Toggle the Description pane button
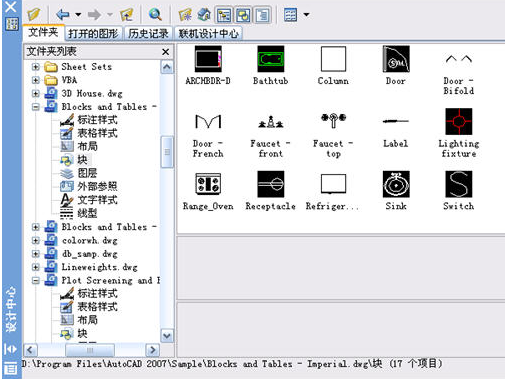 pyautogui.click(x=263, y=15)
